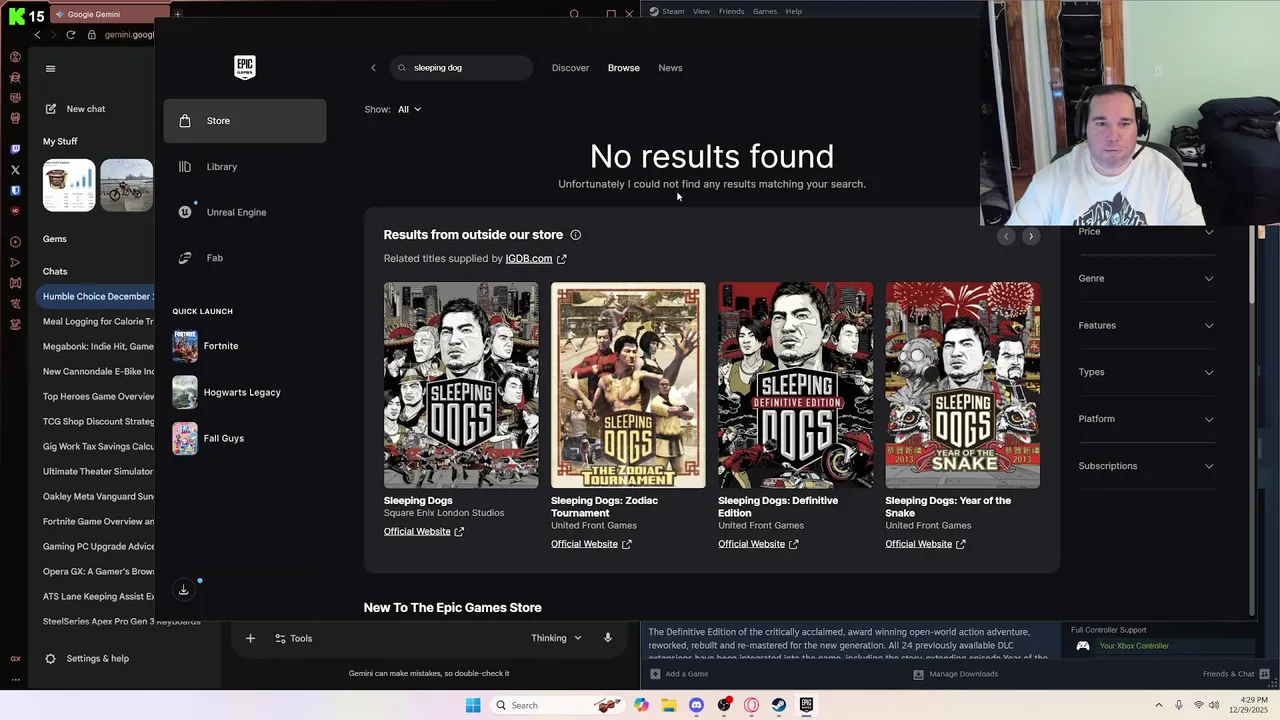The height and width of the screenshot is (720, 1280).
Task: Open the Humble Choice December chat
Action: tap(97, 297)
